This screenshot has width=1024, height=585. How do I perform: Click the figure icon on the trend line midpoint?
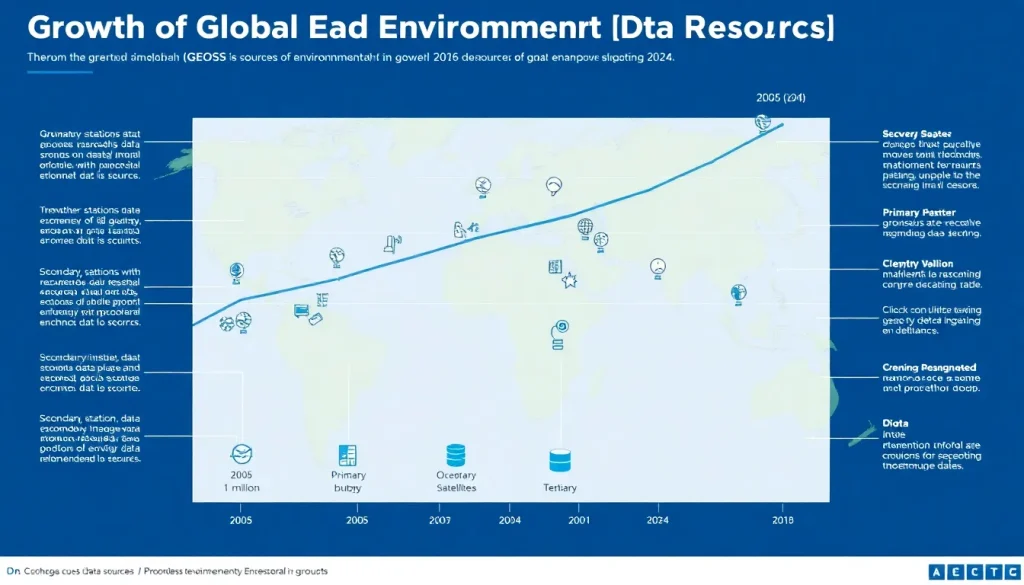point(466,229)
